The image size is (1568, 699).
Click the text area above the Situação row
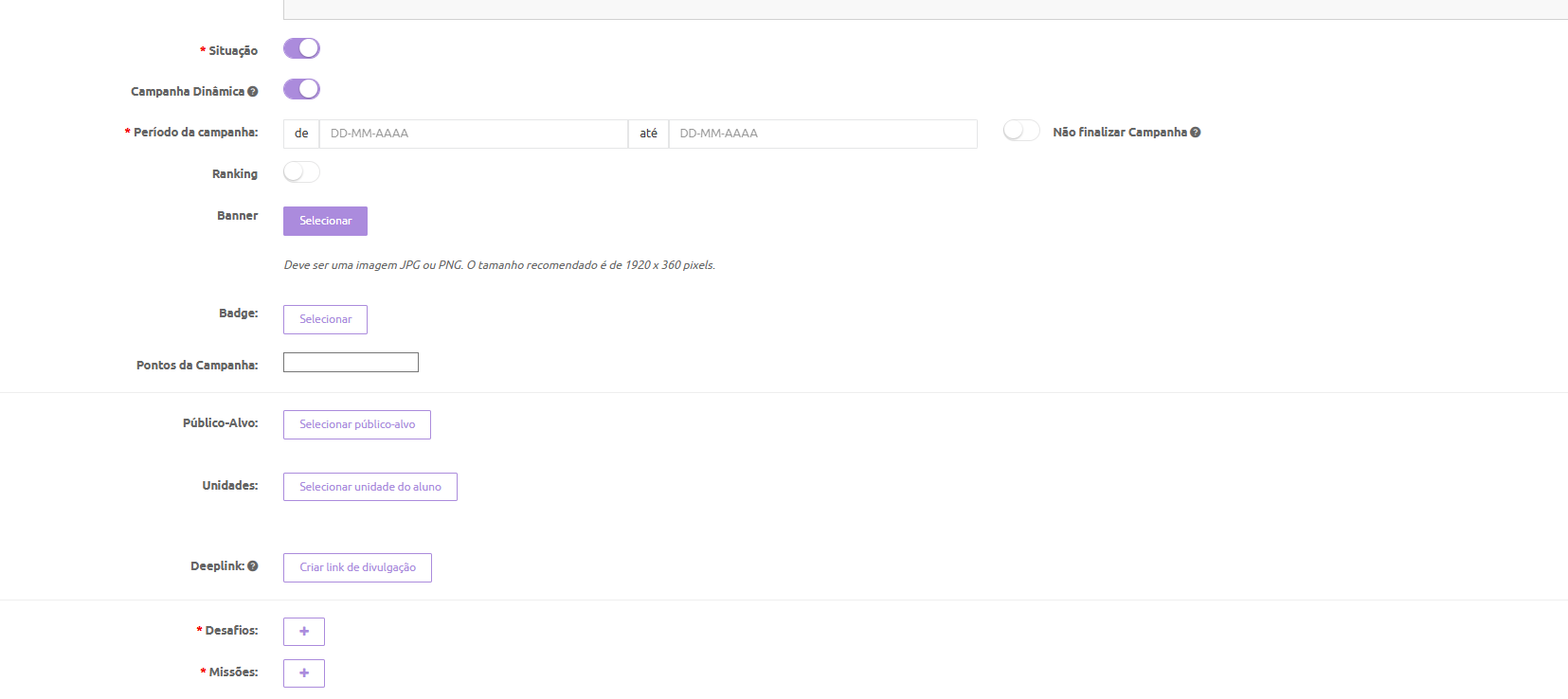[925, 9]
